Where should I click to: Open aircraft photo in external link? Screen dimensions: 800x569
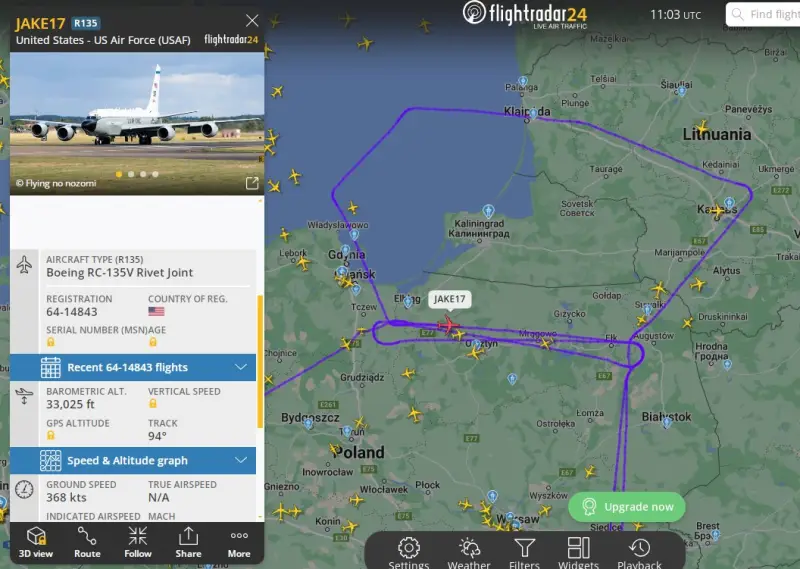(x=252, y=183)
